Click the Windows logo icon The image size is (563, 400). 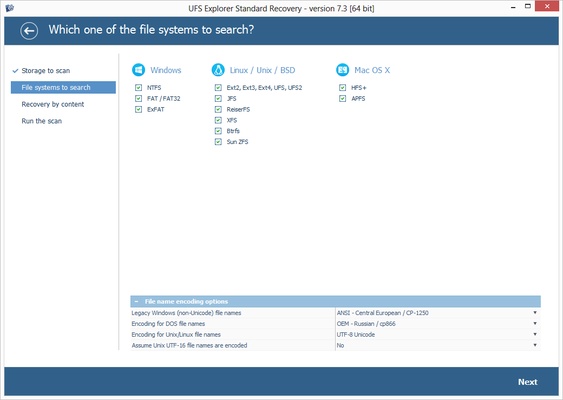(x=138, y=70)
